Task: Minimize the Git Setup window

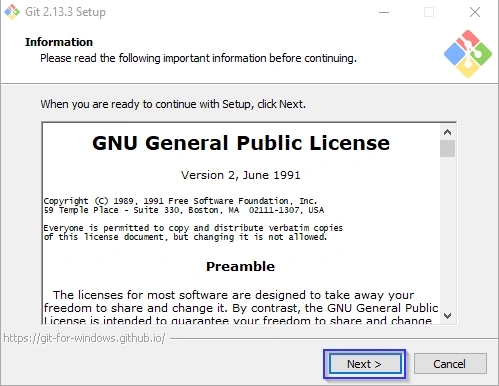Action: point(384,13)
